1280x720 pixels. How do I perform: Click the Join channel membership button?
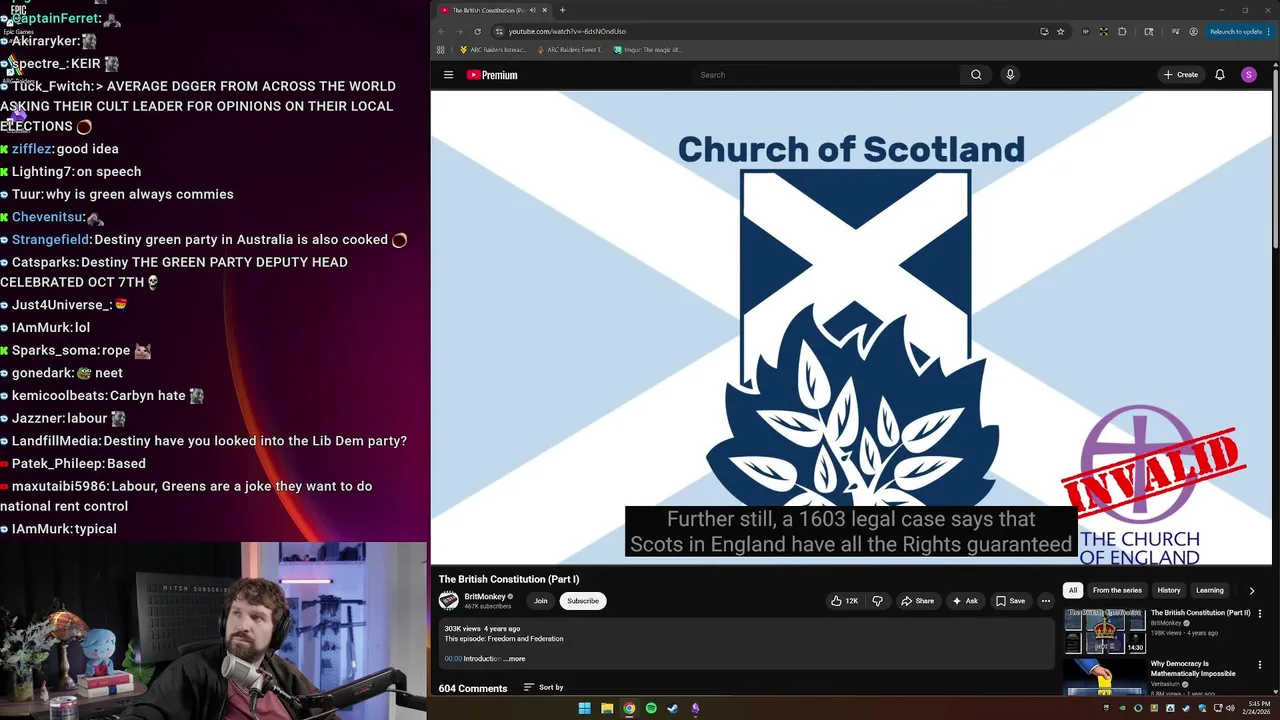tap(540, 601)
